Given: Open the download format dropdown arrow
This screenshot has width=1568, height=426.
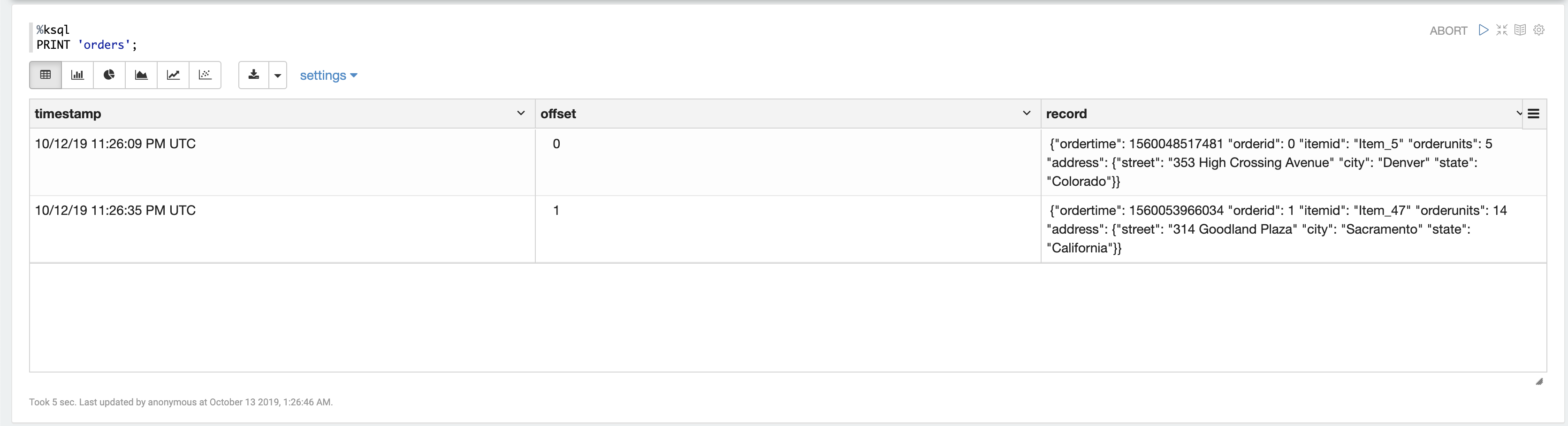Looking at the screenshot, I should click(278, 76).
